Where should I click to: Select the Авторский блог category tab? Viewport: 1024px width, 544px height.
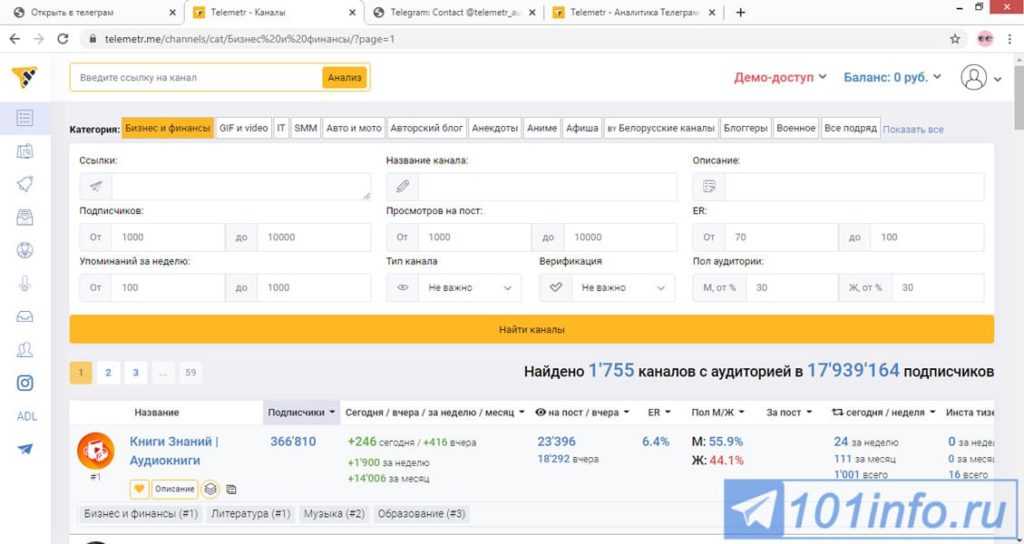coord(426,129)
